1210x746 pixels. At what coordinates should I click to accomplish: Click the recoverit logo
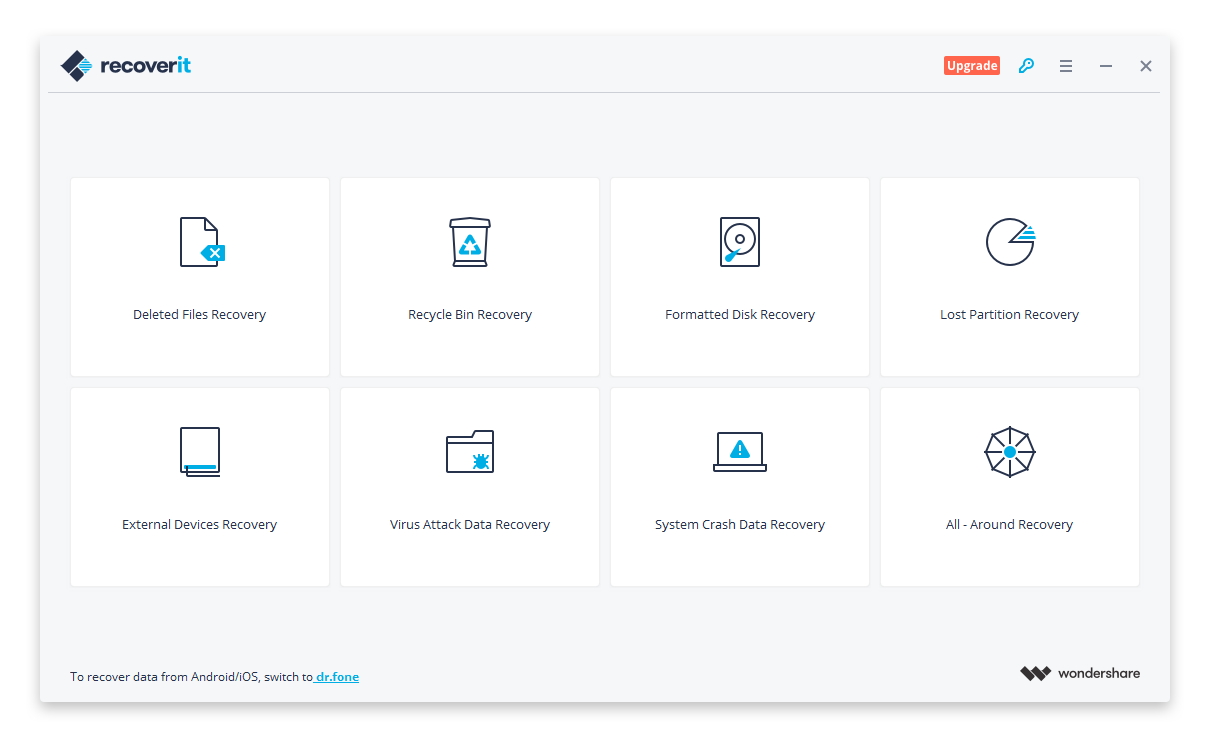coord(126,66)
